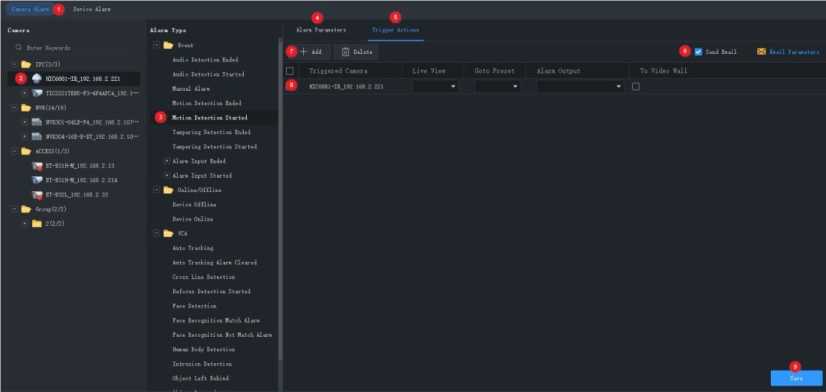Expand the first NVR device node
The image size is (826, 392).
pyautogui.click(x=24, y=122)
